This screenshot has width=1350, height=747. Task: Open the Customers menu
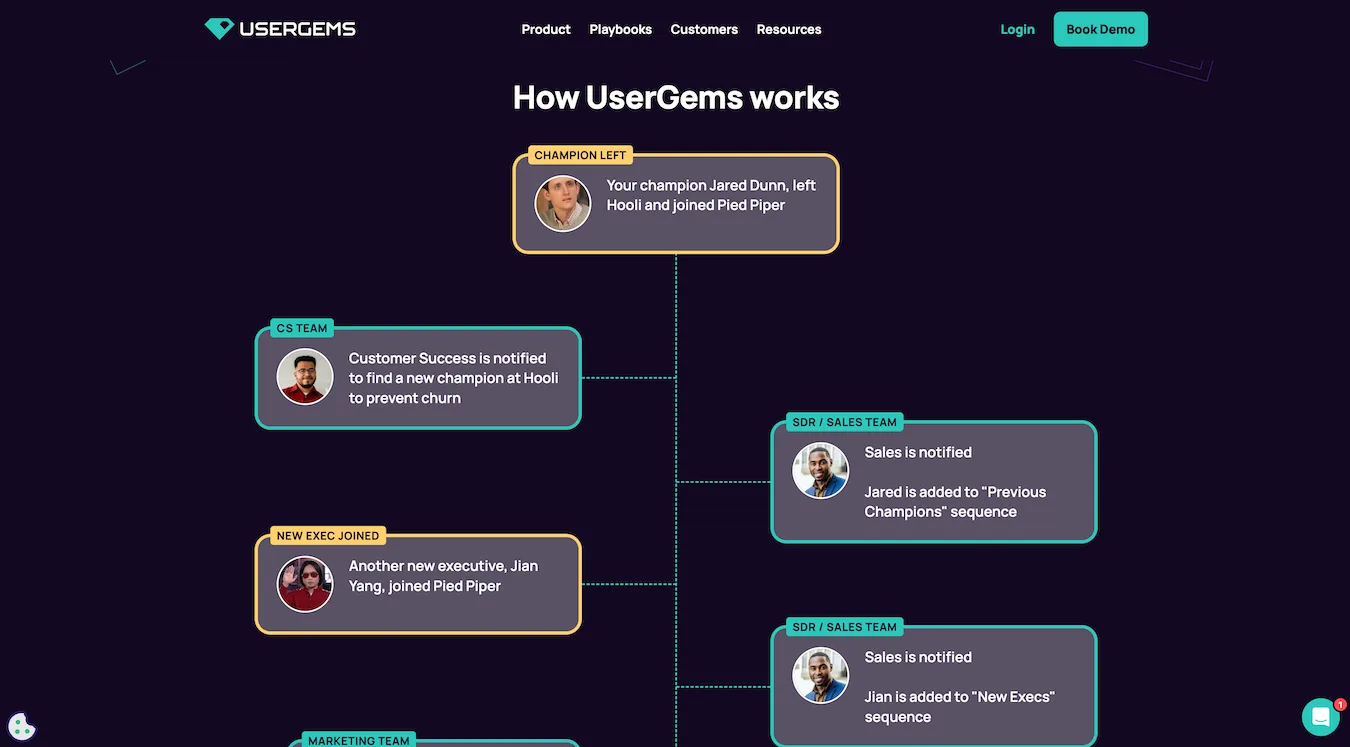[704, 29]
